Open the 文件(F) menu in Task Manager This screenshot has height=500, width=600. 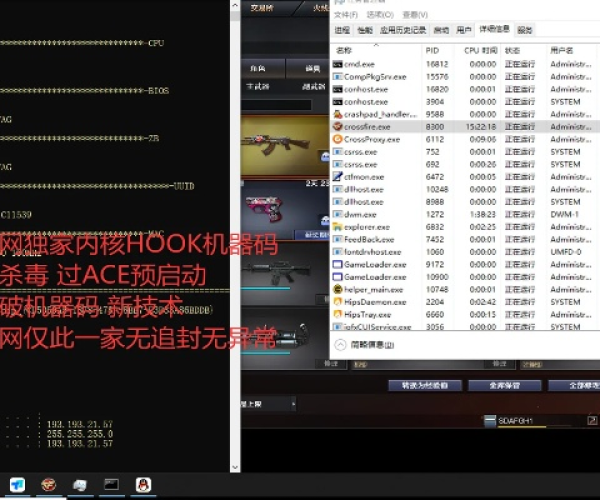346,15
